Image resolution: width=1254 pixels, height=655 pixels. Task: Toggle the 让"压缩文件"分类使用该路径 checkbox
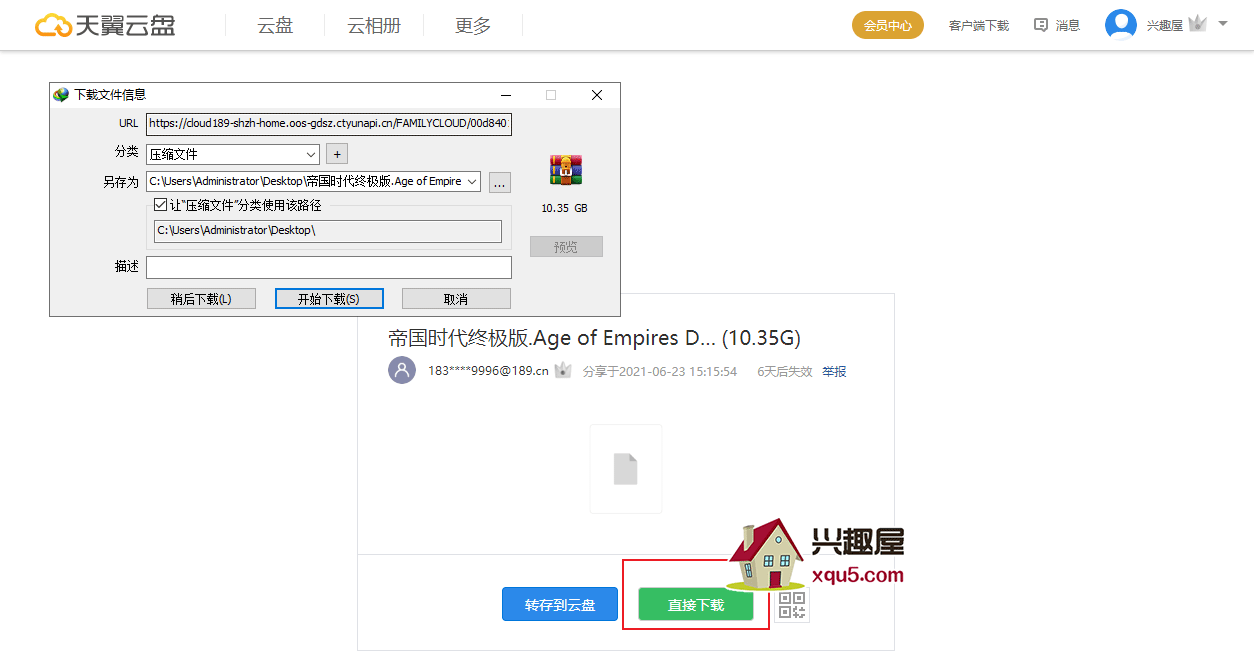[x=160, y=205]
